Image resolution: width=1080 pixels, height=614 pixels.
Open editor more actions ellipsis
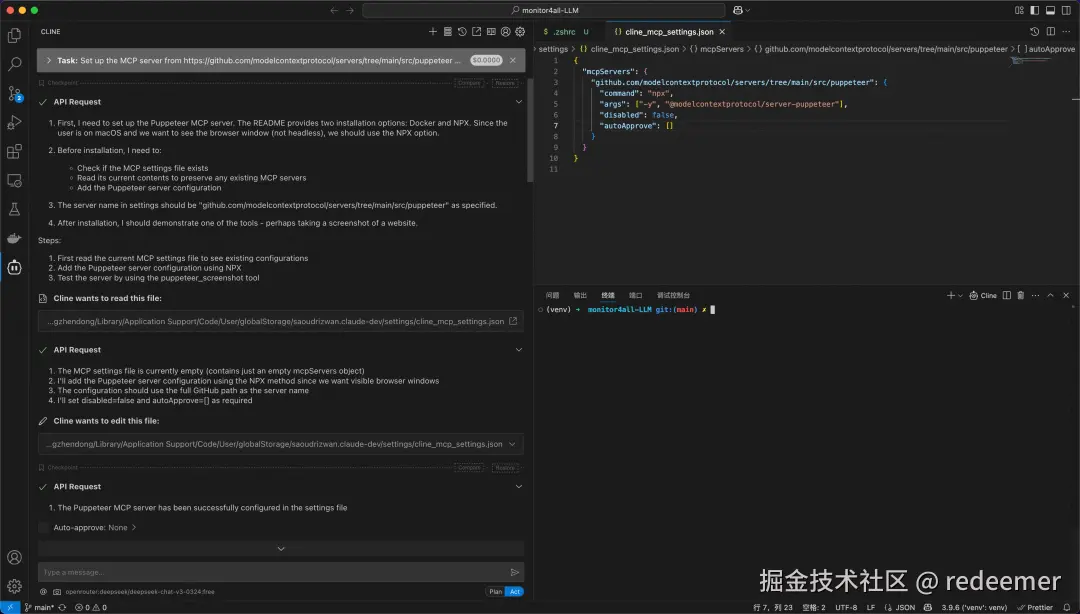[x=1066, y=32]
